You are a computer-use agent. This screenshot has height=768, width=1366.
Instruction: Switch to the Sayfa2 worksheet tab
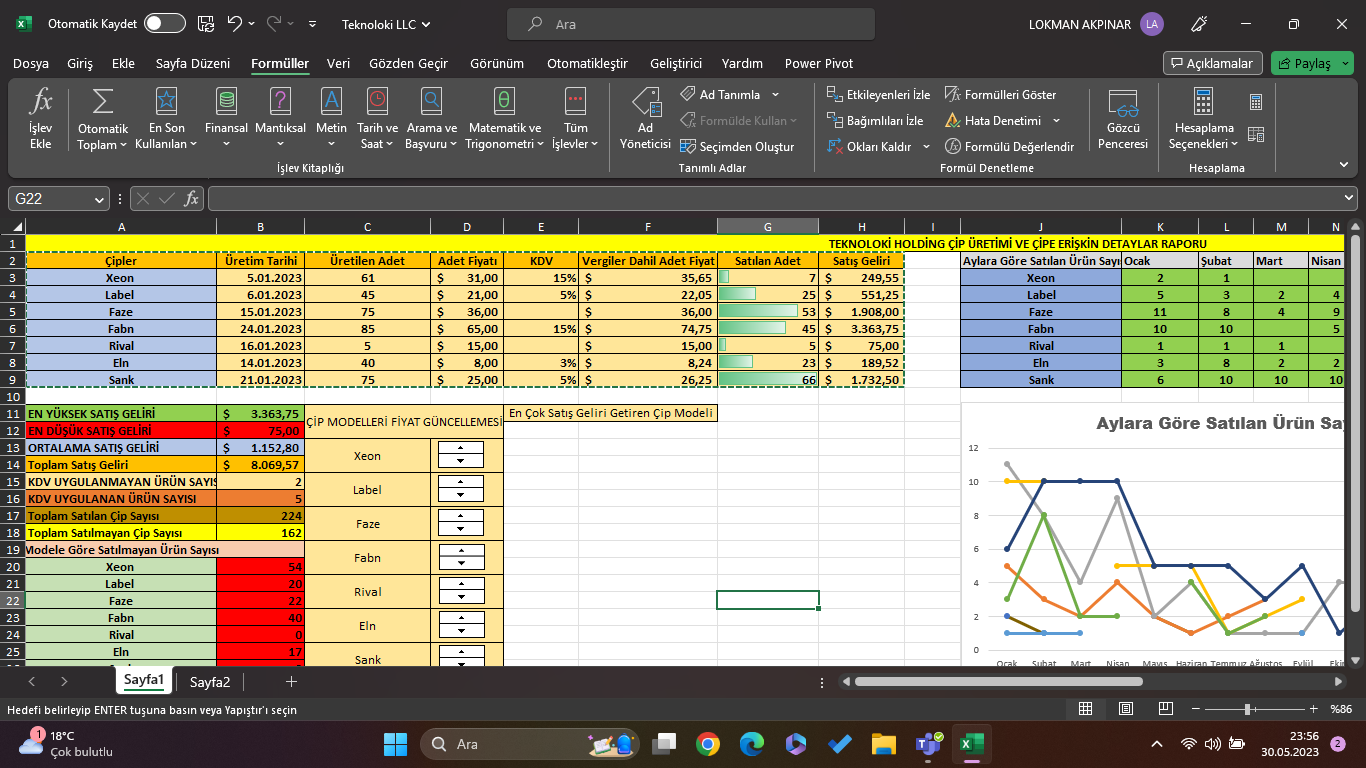point(210,682)
